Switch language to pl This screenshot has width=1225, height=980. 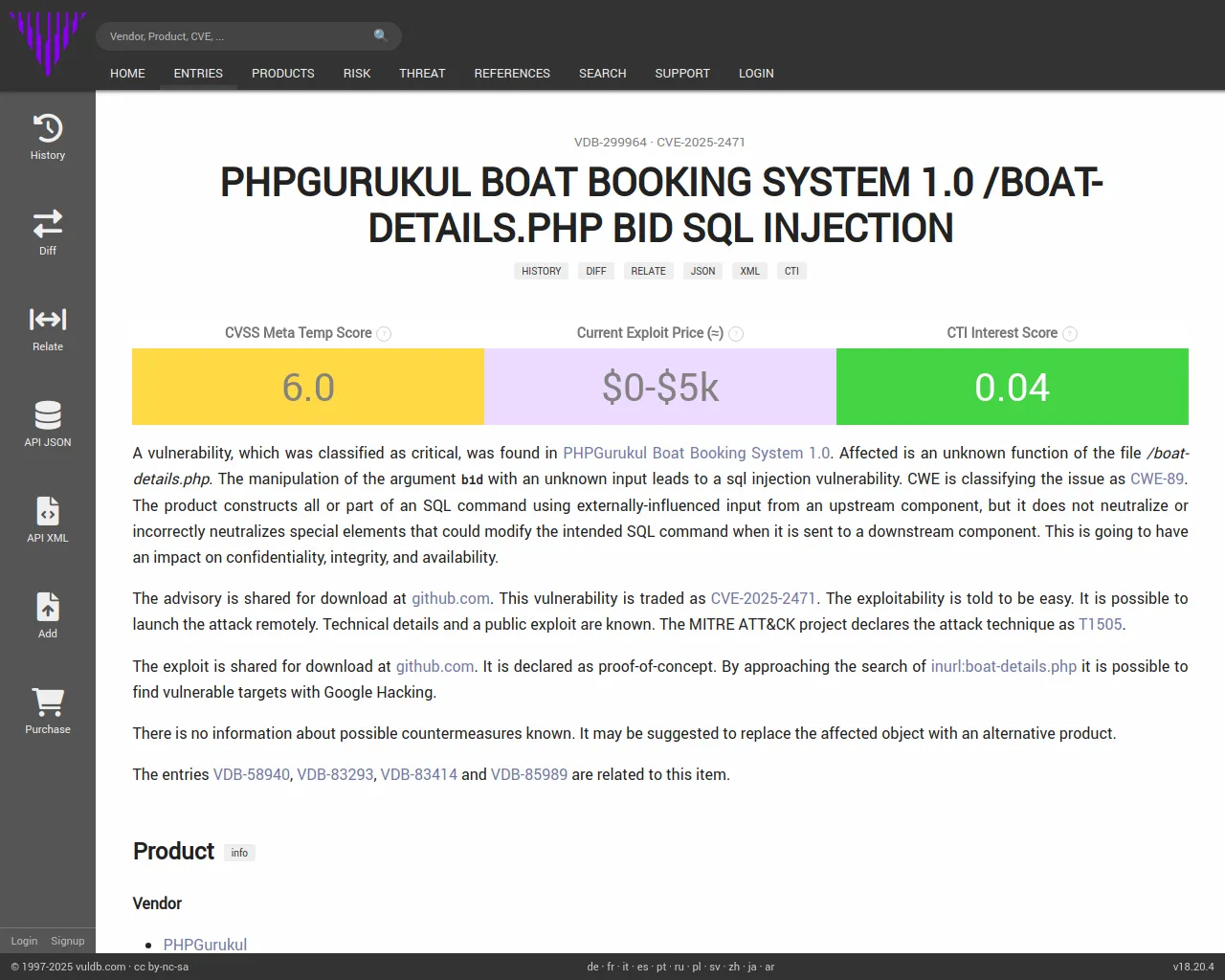tap(697, 967)
